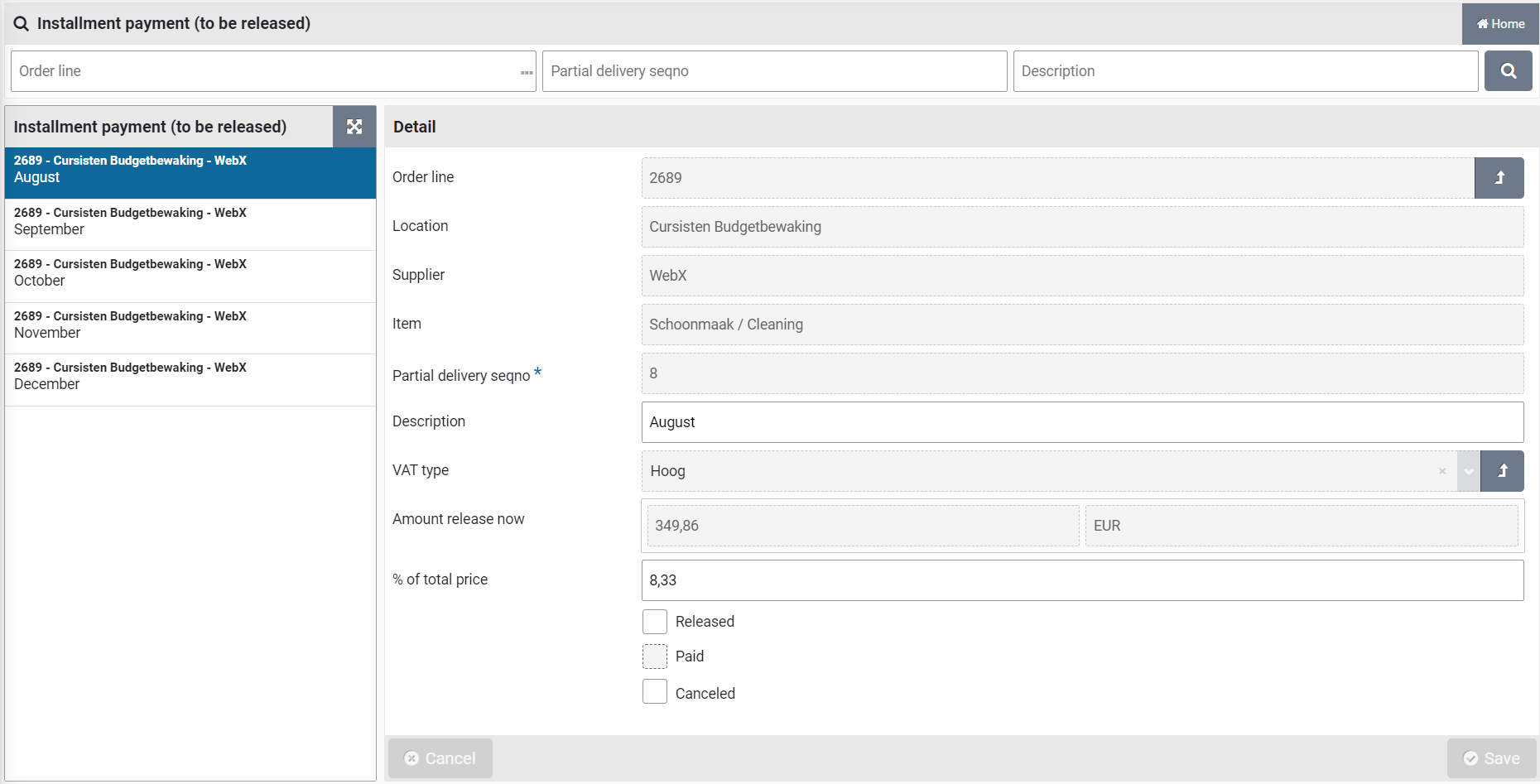Go to the Home page
Image resolution: width=1540 pixels, height=784 pixels.
tap(1500, 23)
